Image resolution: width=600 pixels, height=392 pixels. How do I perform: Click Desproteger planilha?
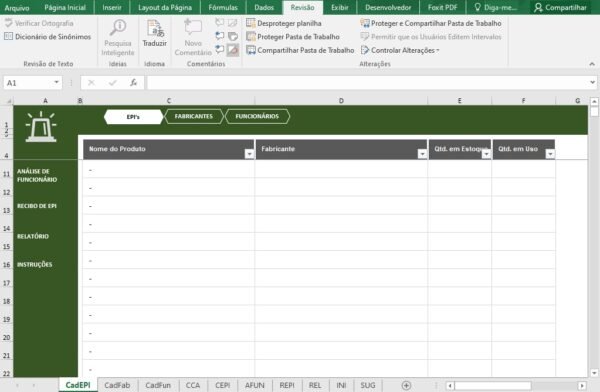(284, 23)
